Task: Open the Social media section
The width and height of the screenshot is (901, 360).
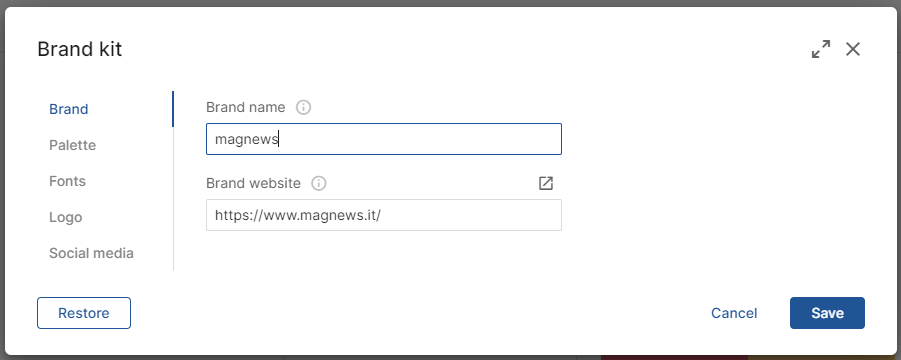Action: coord(91,253)
